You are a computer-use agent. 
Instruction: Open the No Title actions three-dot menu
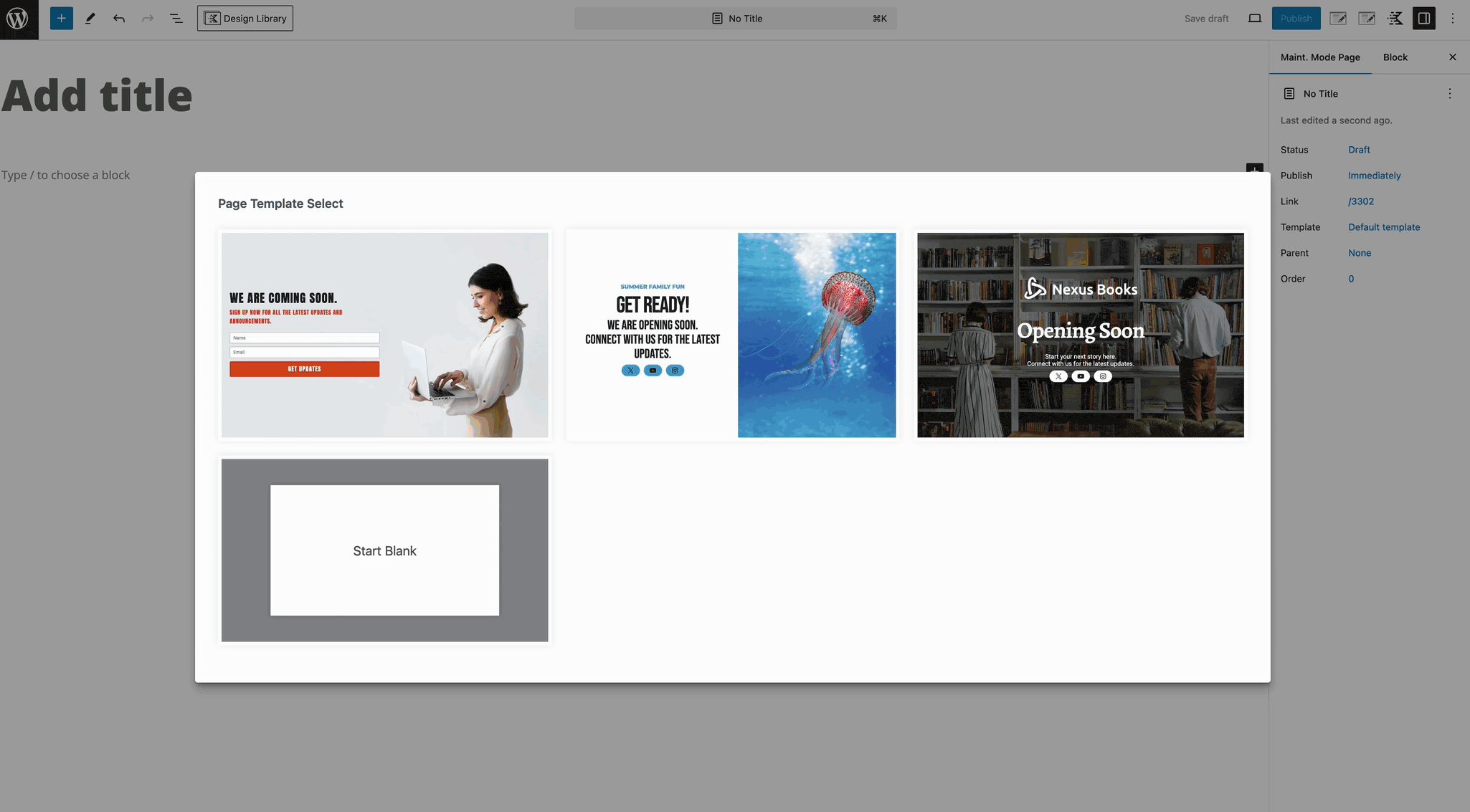pyautogui.click(x=1449, y=94)
